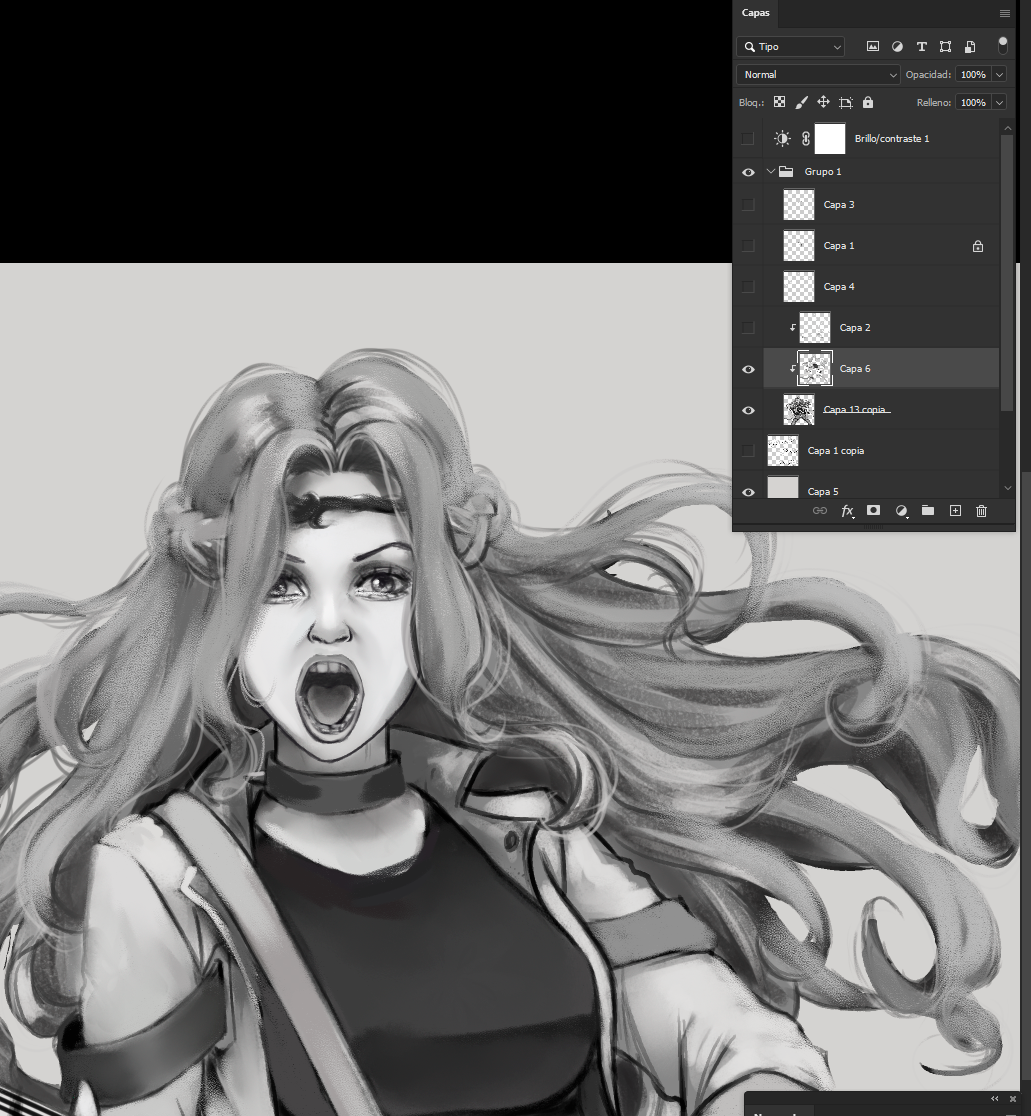
Task: Hide Grupo 1 group visibility
Action: click(748, 172)
